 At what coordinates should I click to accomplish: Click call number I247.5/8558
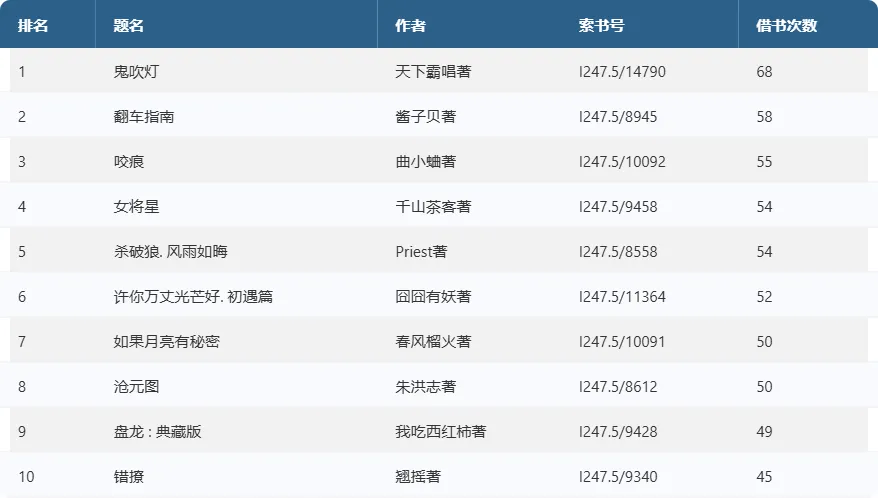tap(618, 252)
